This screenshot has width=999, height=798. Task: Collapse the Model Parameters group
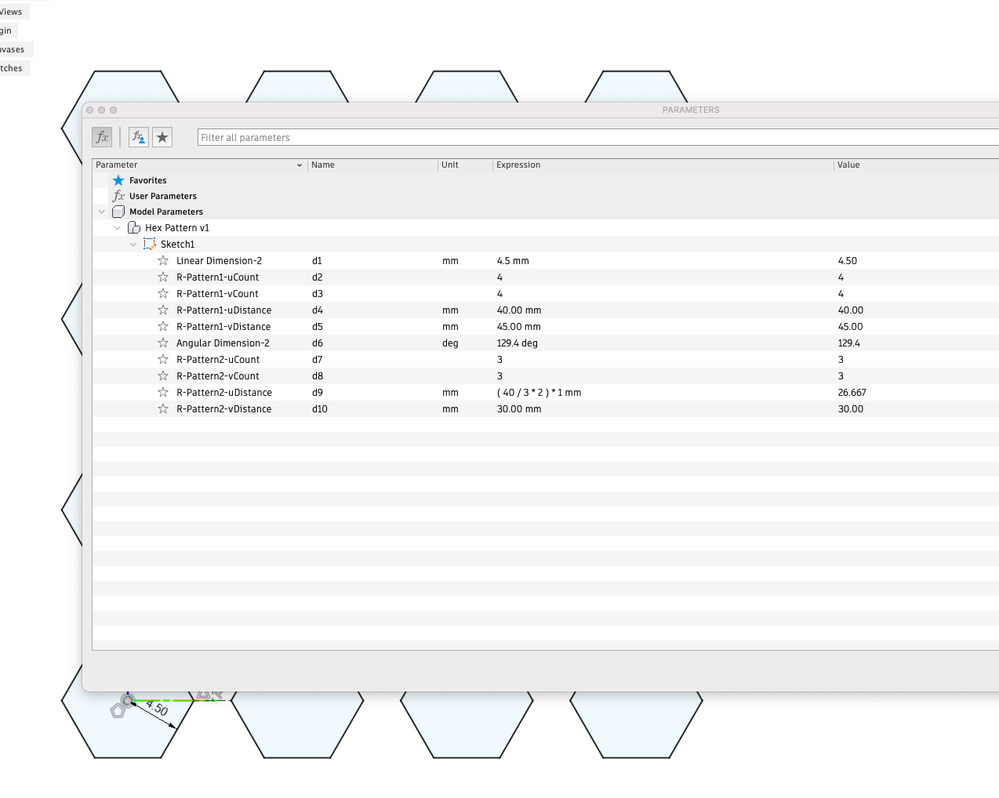coord(101,211)
